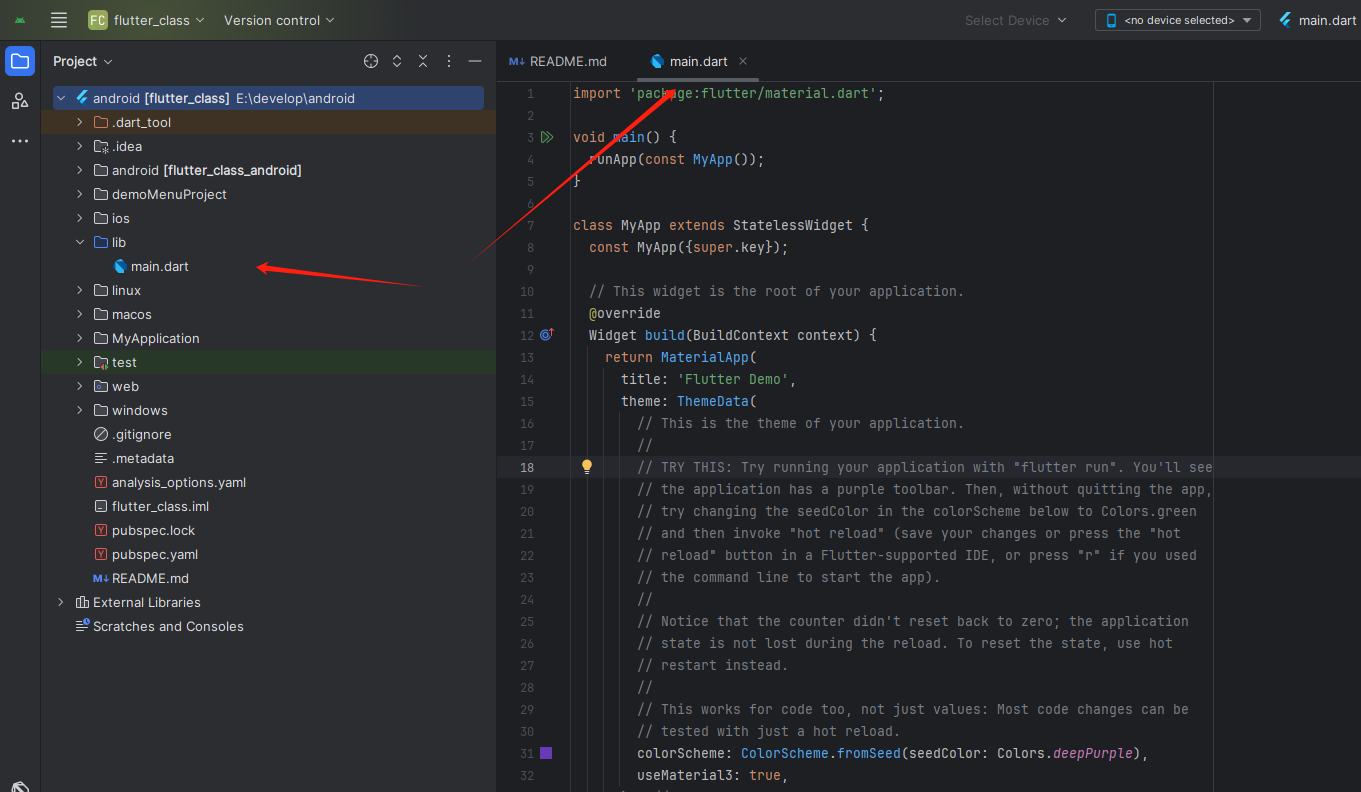This screenshot has width=1361, height=792.
Task: Open Project panel options kebab menu
Action: [449, 61]
